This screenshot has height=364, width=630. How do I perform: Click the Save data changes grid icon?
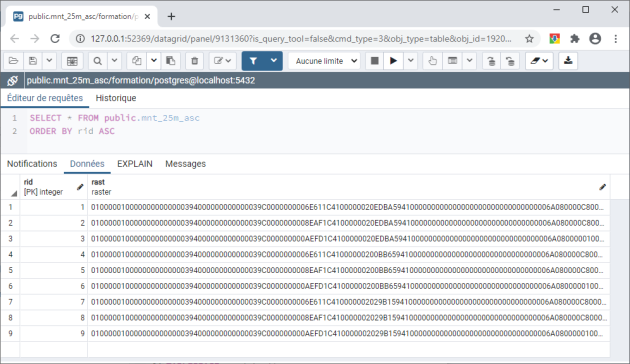(x=72, y=61)
